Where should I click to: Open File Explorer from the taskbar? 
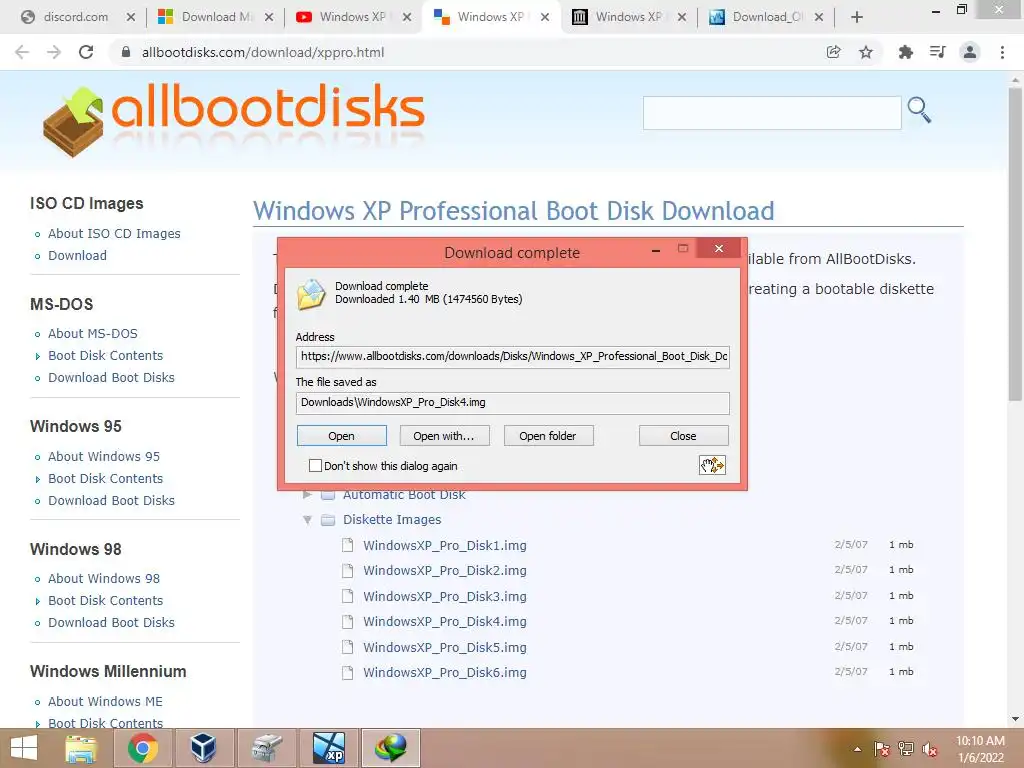pyautogui.click(x=82, y=748)
